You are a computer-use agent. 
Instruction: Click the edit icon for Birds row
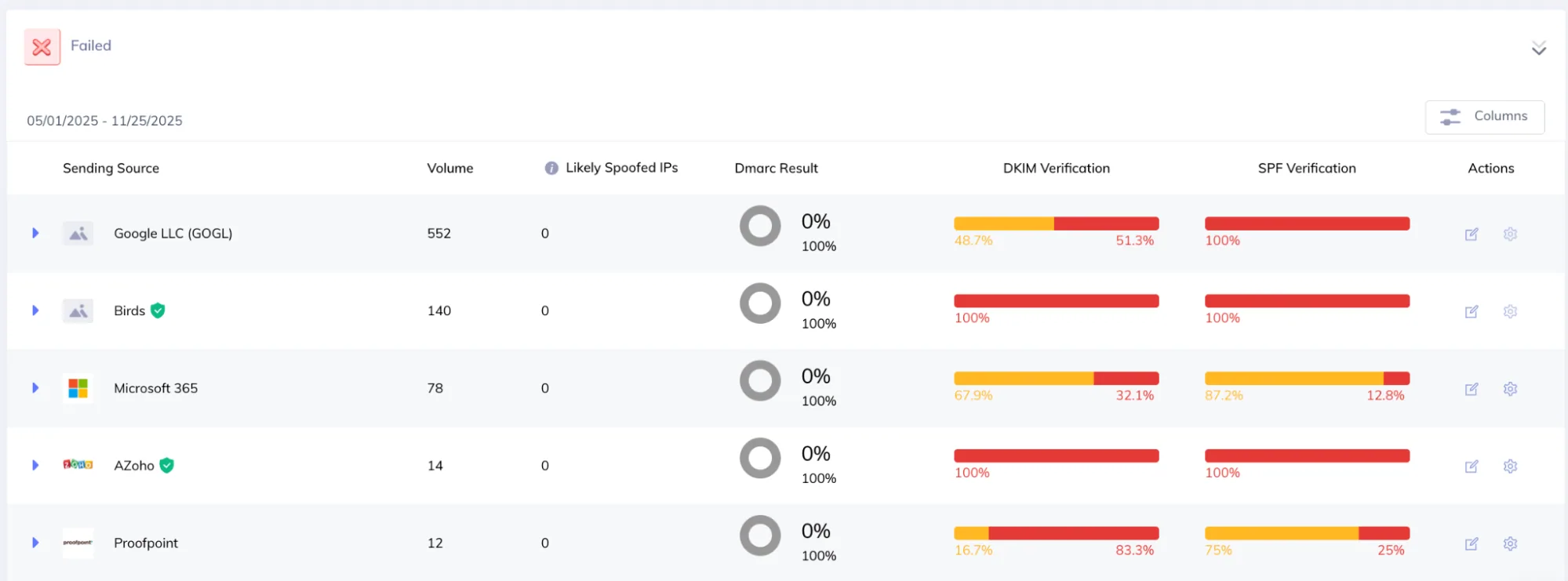pos(1472,311)
